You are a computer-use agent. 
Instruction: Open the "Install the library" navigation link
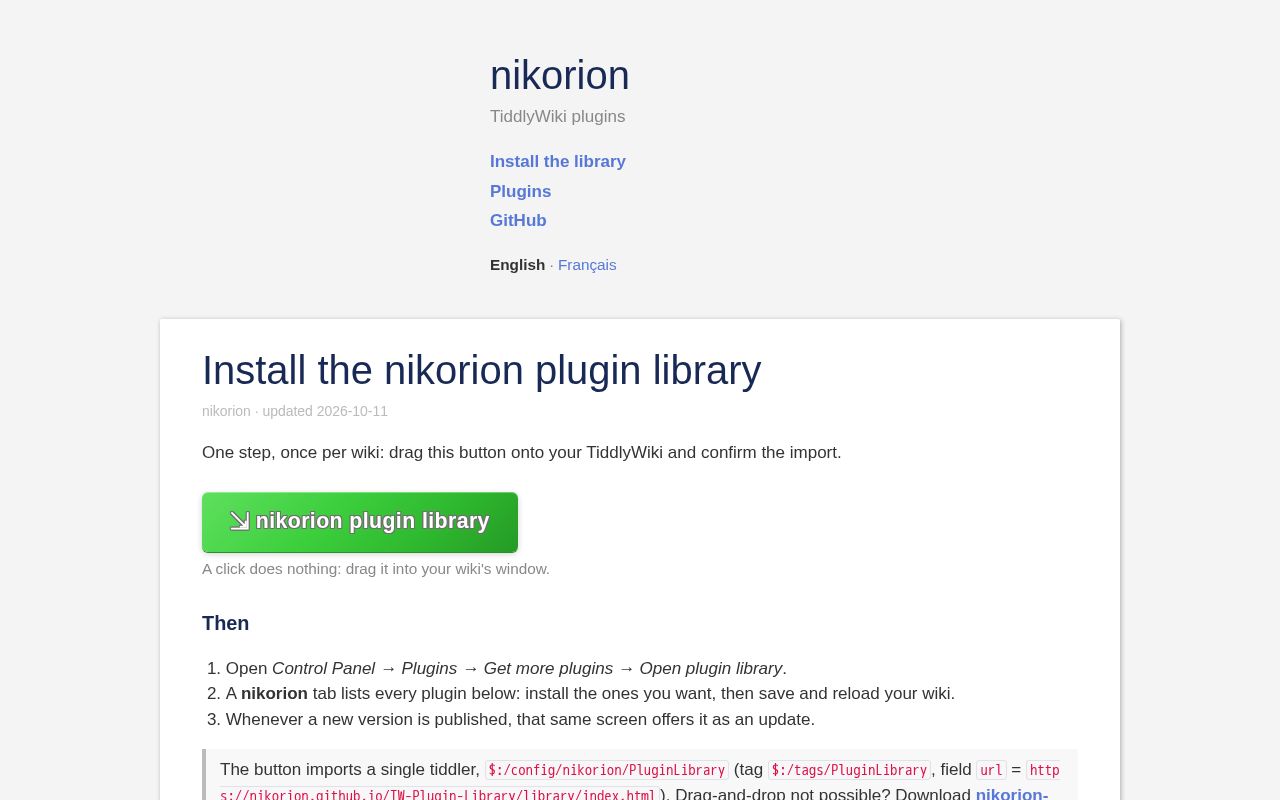[558, 162]
